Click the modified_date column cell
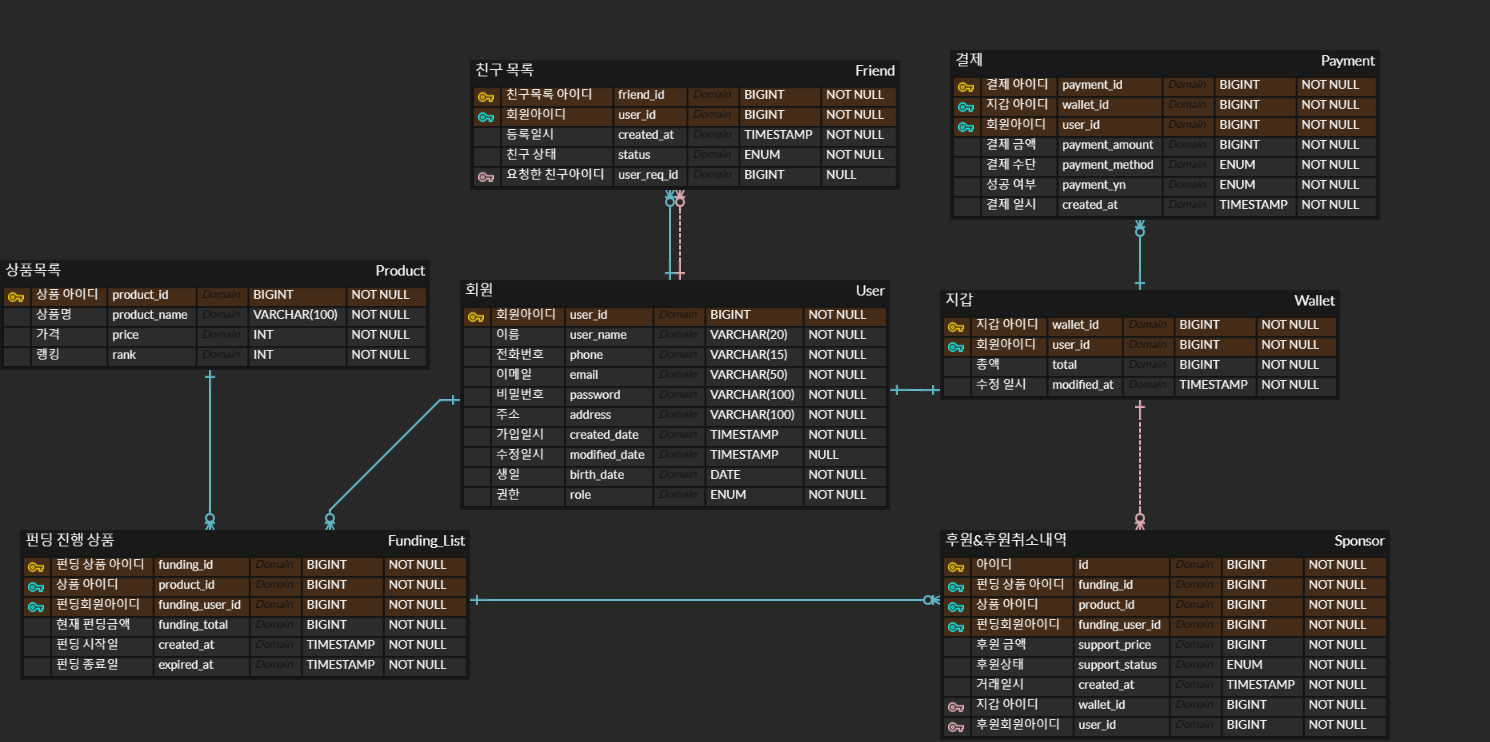The height and width of the screenshot is (742, 1490). pyautogui.click(x=608, y=455)
